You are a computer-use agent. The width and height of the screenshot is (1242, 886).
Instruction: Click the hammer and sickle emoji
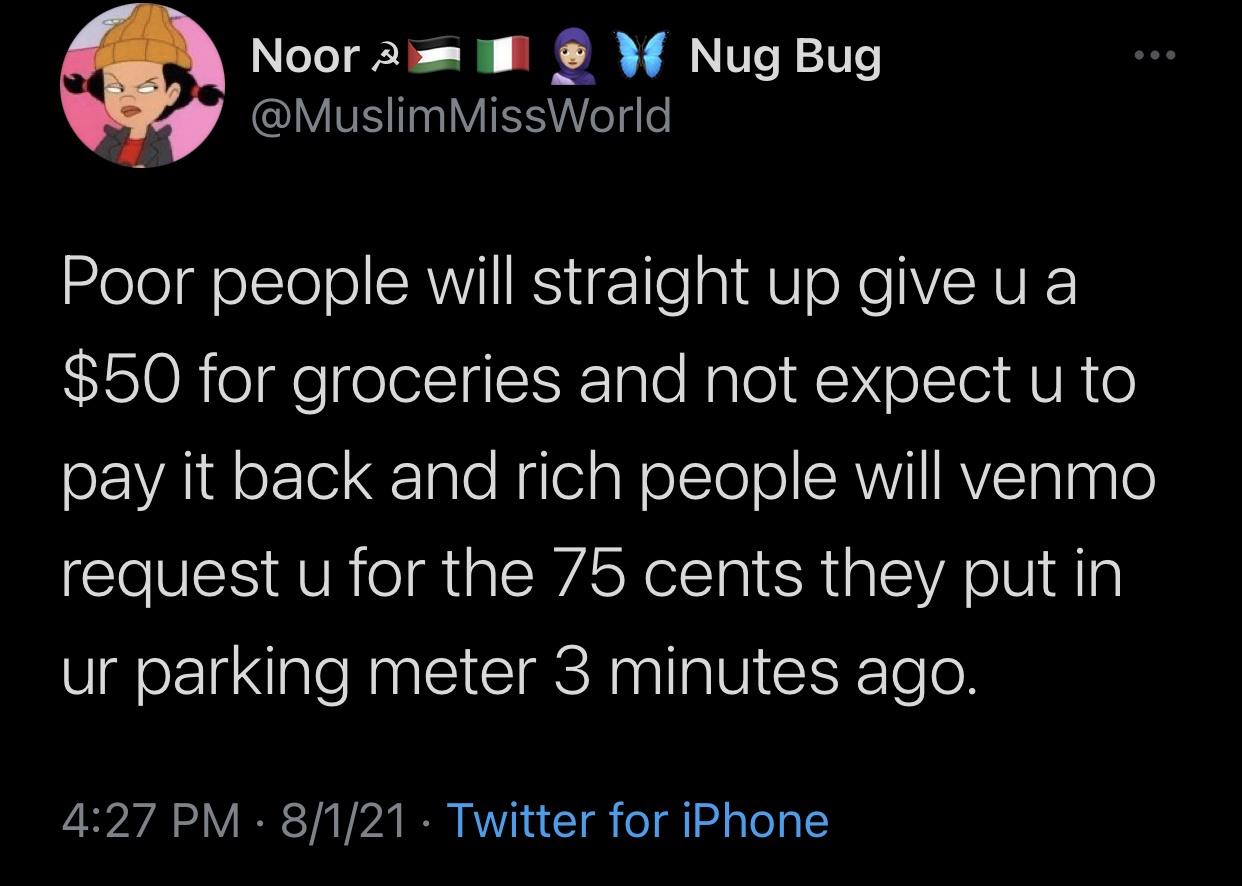[383, 57]
